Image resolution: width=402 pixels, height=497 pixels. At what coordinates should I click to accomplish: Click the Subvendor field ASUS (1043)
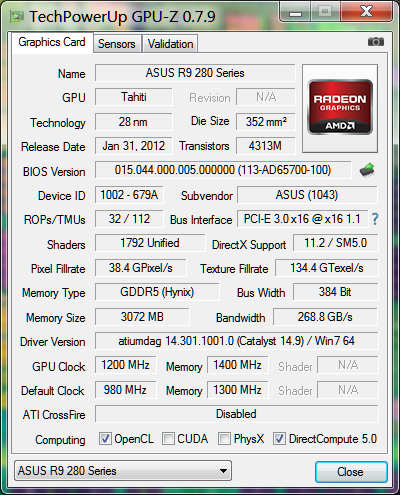[307, 195]
